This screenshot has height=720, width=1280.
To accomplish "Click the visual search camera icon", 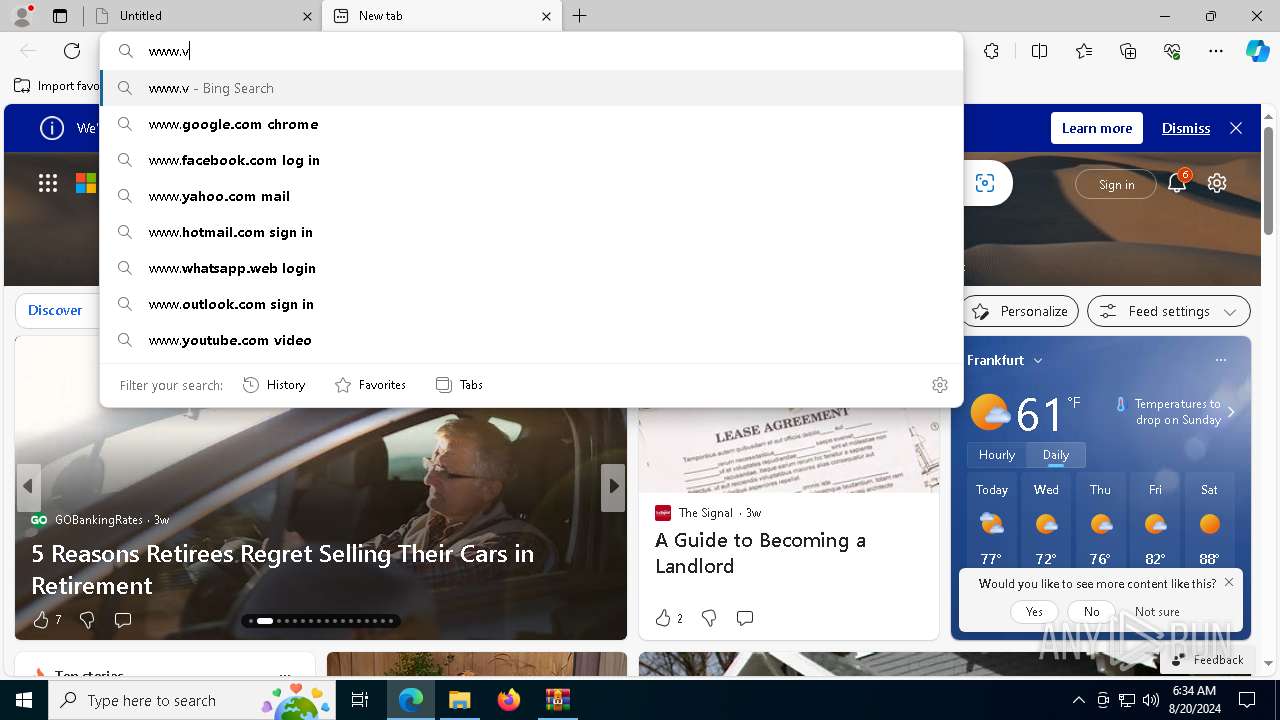I will [985, 183].
